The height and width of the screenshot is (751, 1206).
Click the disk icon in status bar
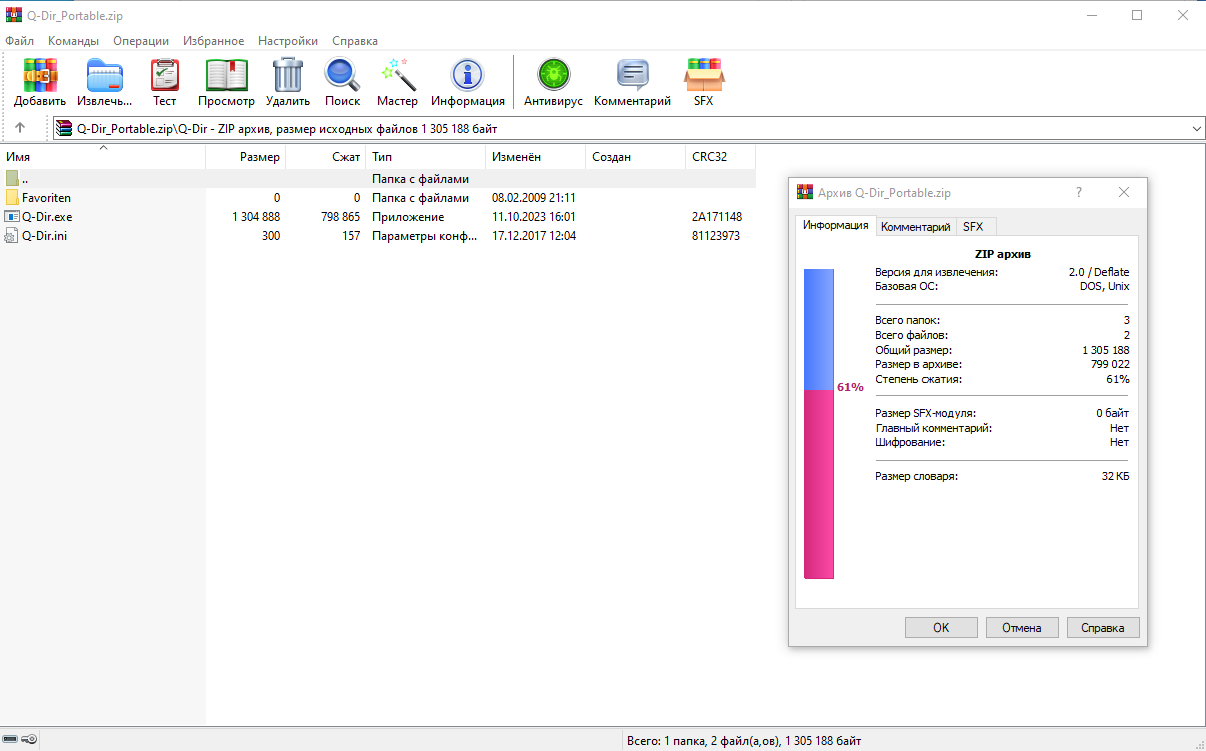[x=10, y=740]
